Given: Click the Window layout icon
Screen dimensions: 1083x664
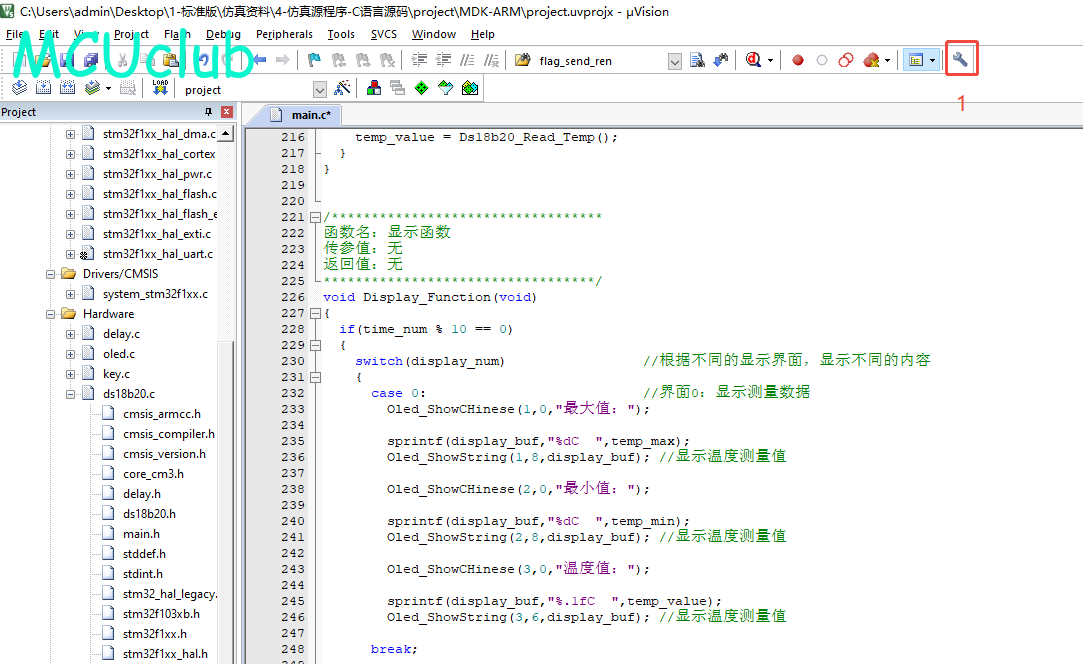Looking at the screenshot, I should point(916,60).
